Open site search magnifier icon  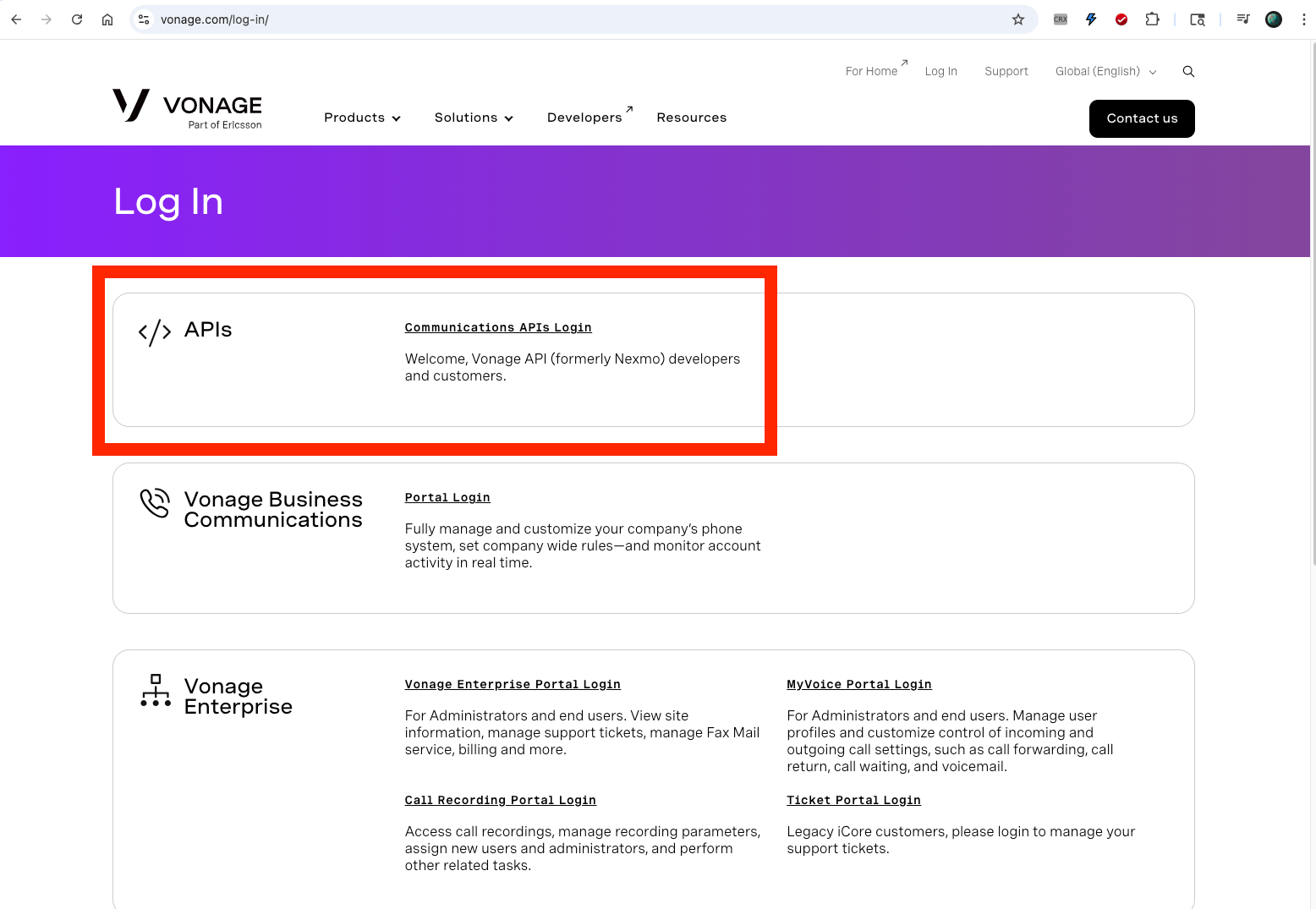coord(1188,72)
